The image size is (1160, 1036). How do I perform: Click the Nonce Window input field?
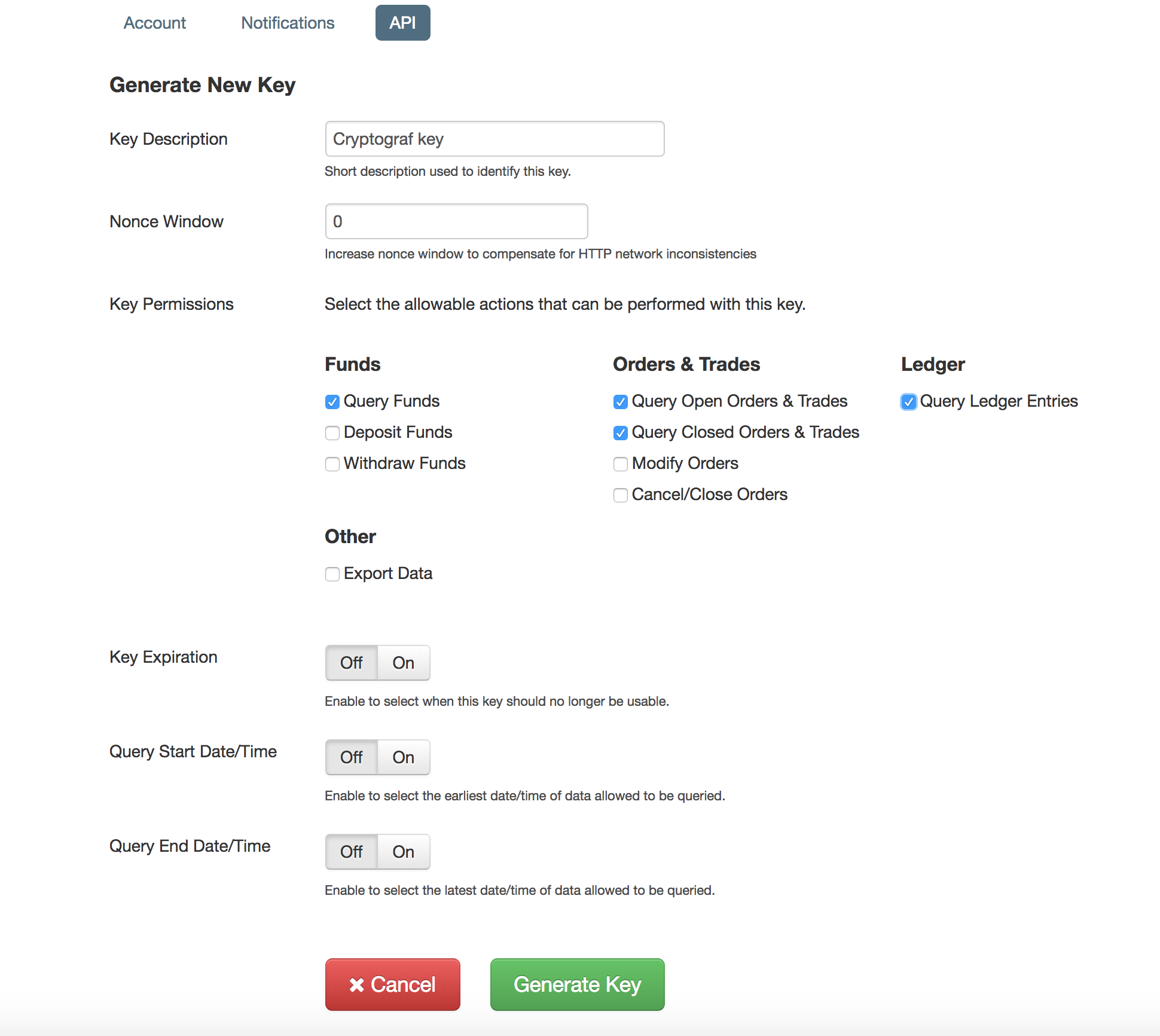pyautogui.click(x=456, y=221)
